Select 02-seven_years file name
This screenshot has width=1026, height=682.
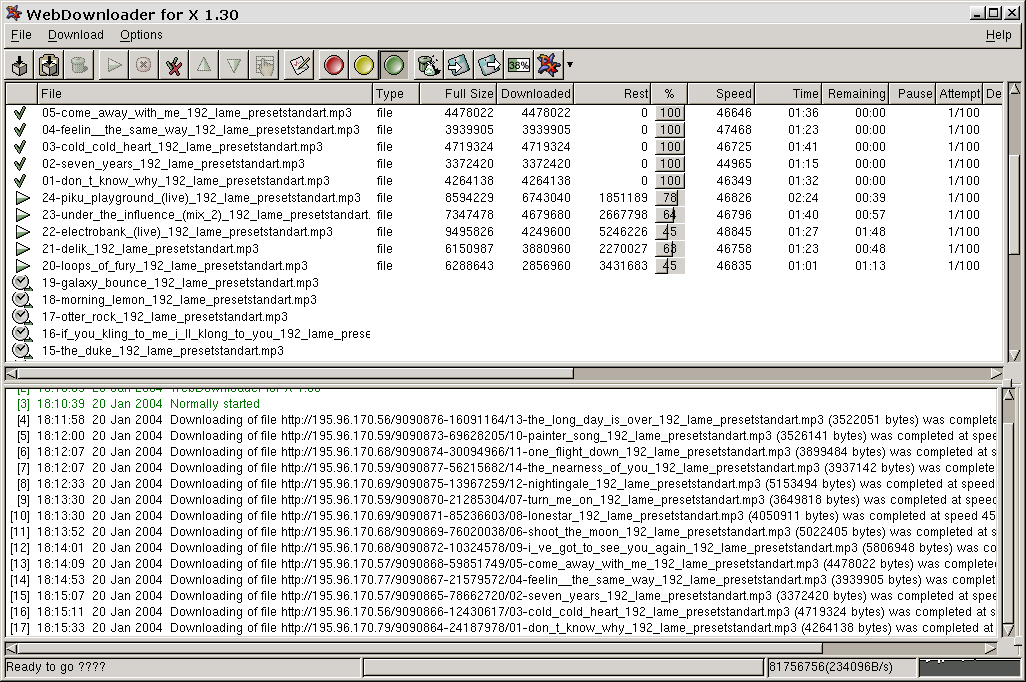tap(173, 164)
